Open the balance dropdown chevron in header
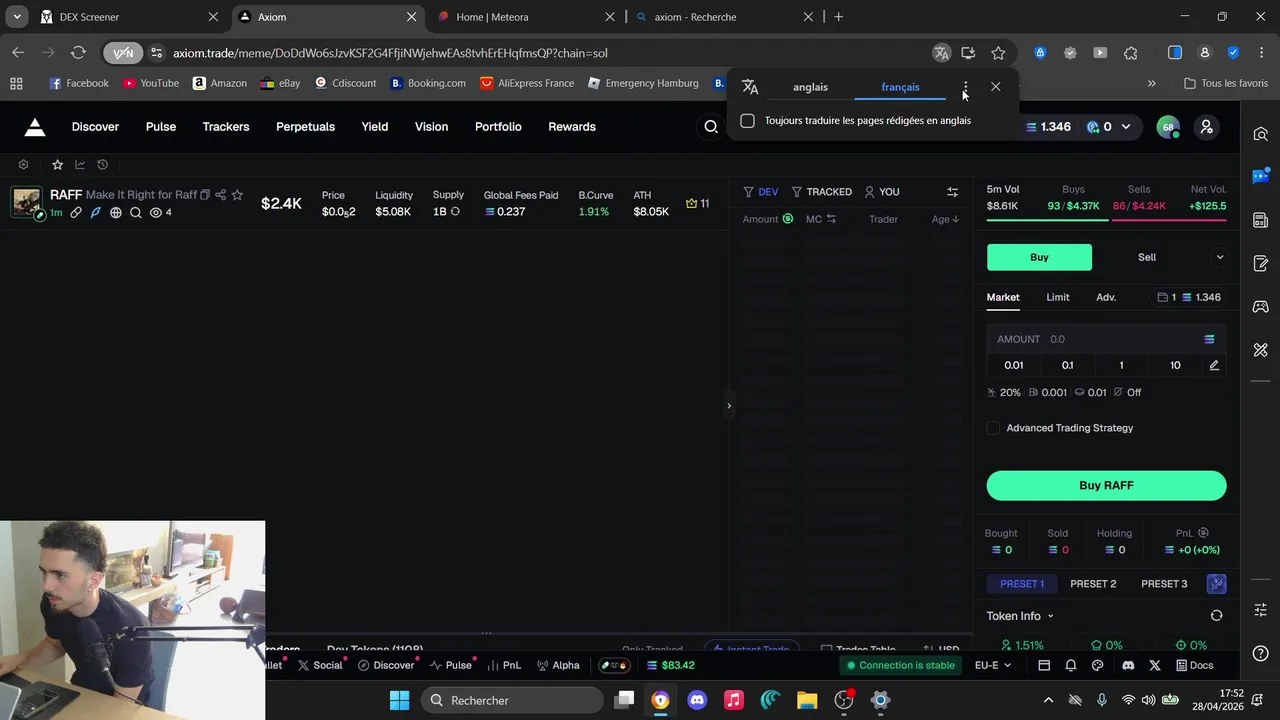The width and height of the screenshot is (1280, 720). point(1125,127)
